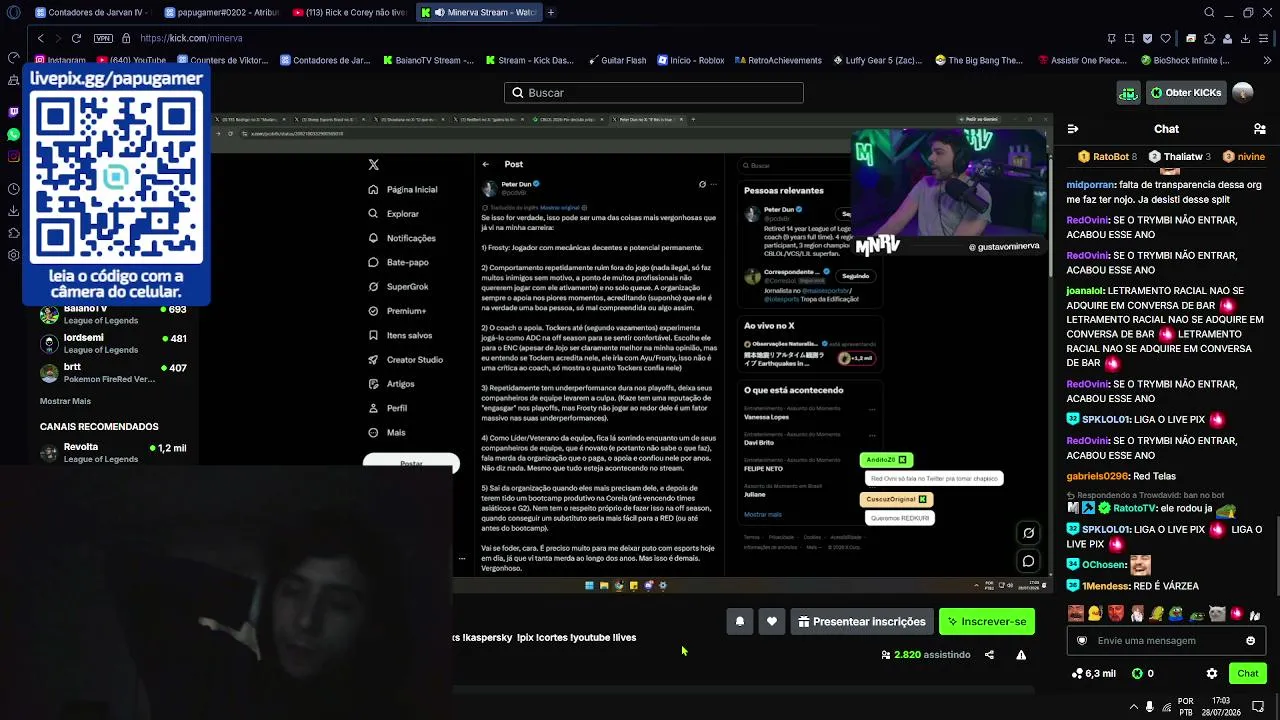
Task: Open the Revolta recommended channel
Action: 113,452
